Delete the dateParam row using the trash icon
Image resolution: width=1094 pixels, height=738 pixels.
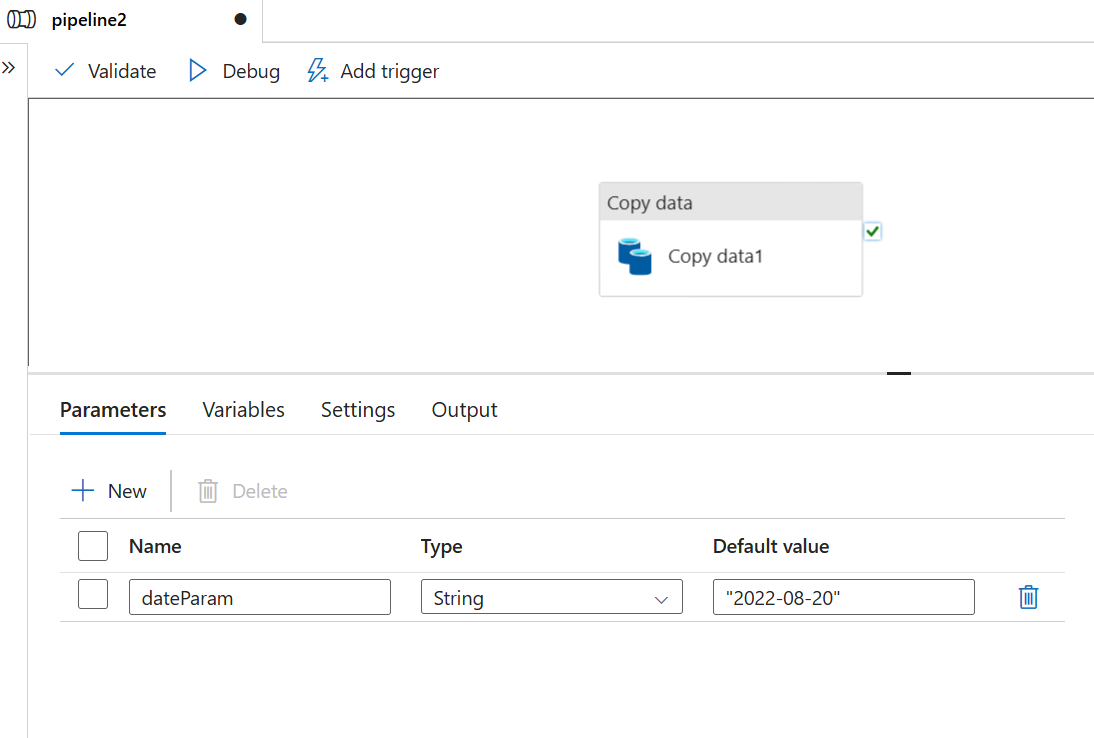pyautogui.click(x=1028, y=596)
